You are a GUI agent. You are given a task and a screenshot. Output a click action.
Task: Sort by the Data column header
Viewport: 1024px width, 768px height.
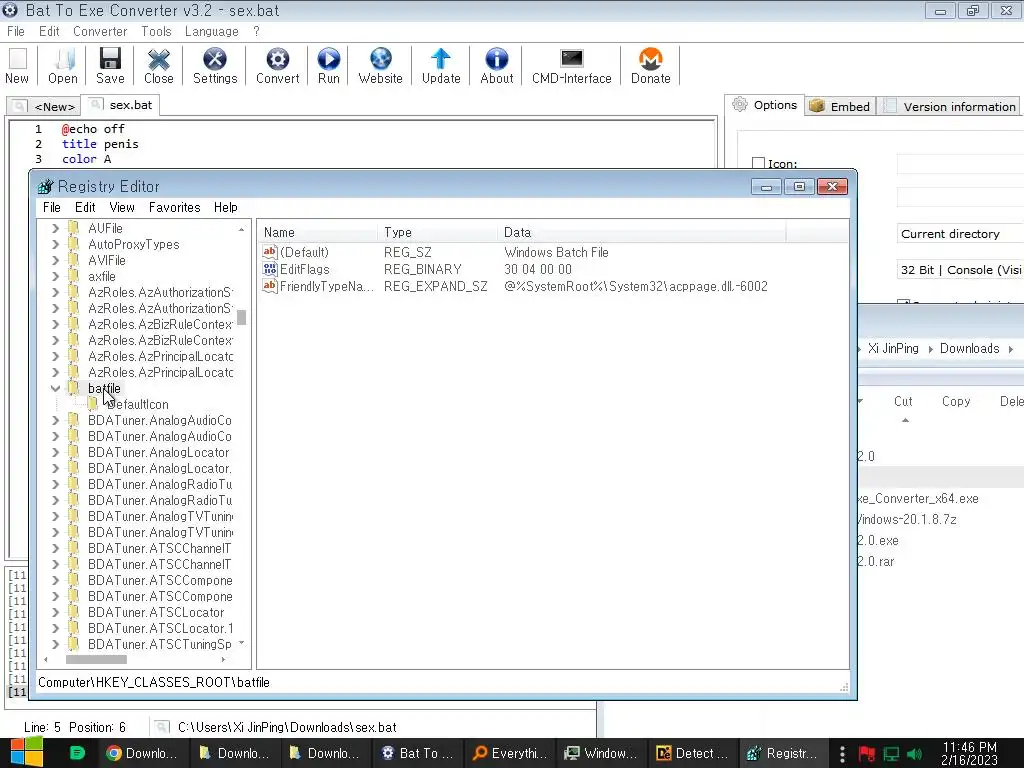(642, 232)
